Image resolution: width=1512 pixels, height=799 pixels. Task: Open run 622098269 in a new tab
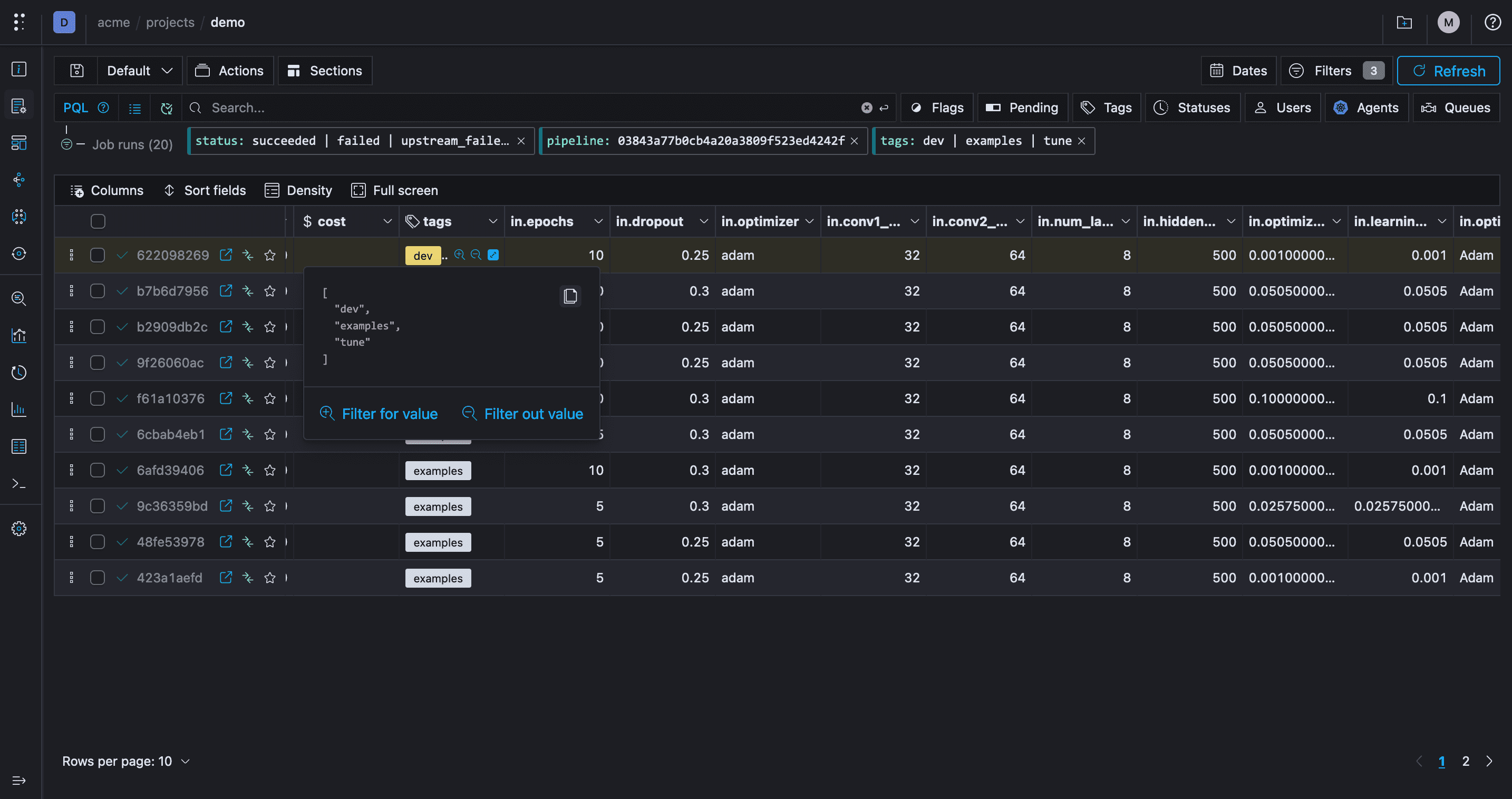[226, 255]
